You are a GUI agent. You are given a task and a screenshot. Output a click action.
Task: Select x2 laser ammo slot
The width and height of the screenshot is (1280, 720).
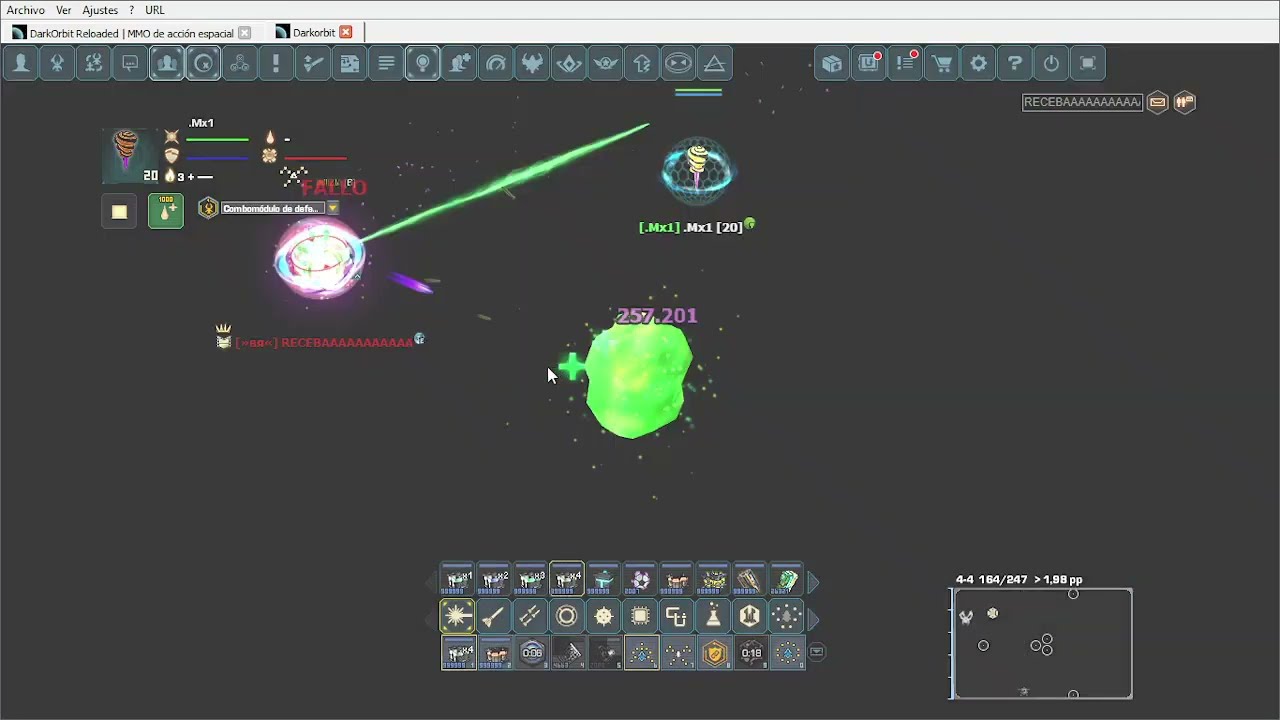(x=494, y=579)
